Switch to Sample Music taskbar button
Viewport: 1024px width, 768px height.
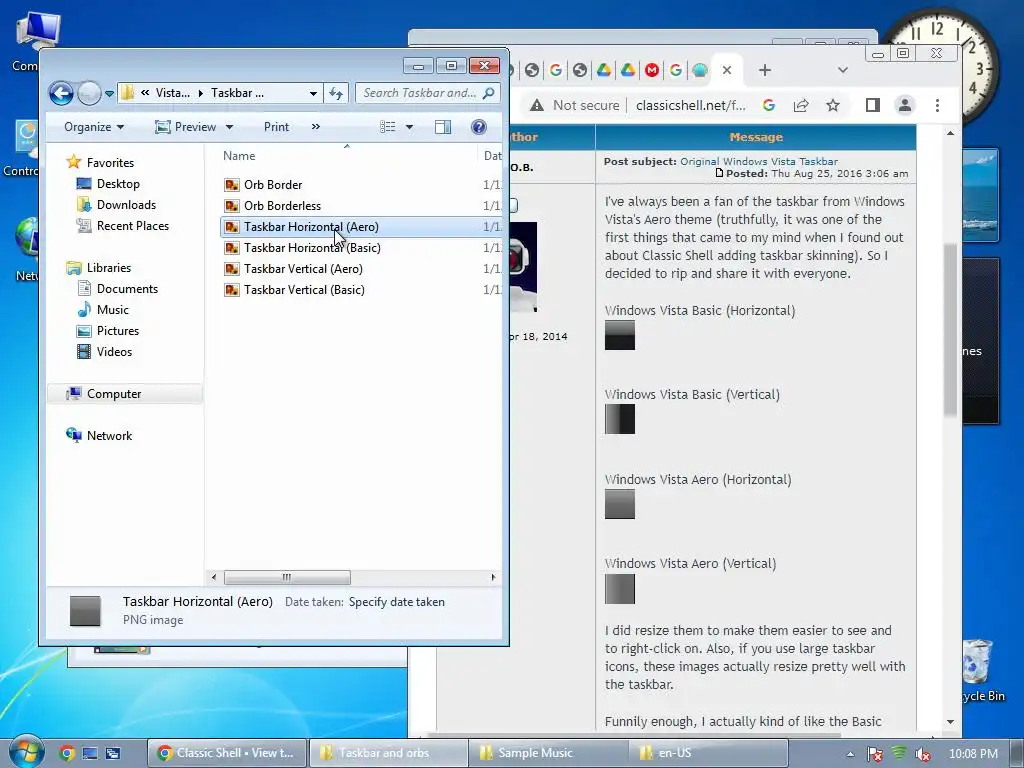549,753
